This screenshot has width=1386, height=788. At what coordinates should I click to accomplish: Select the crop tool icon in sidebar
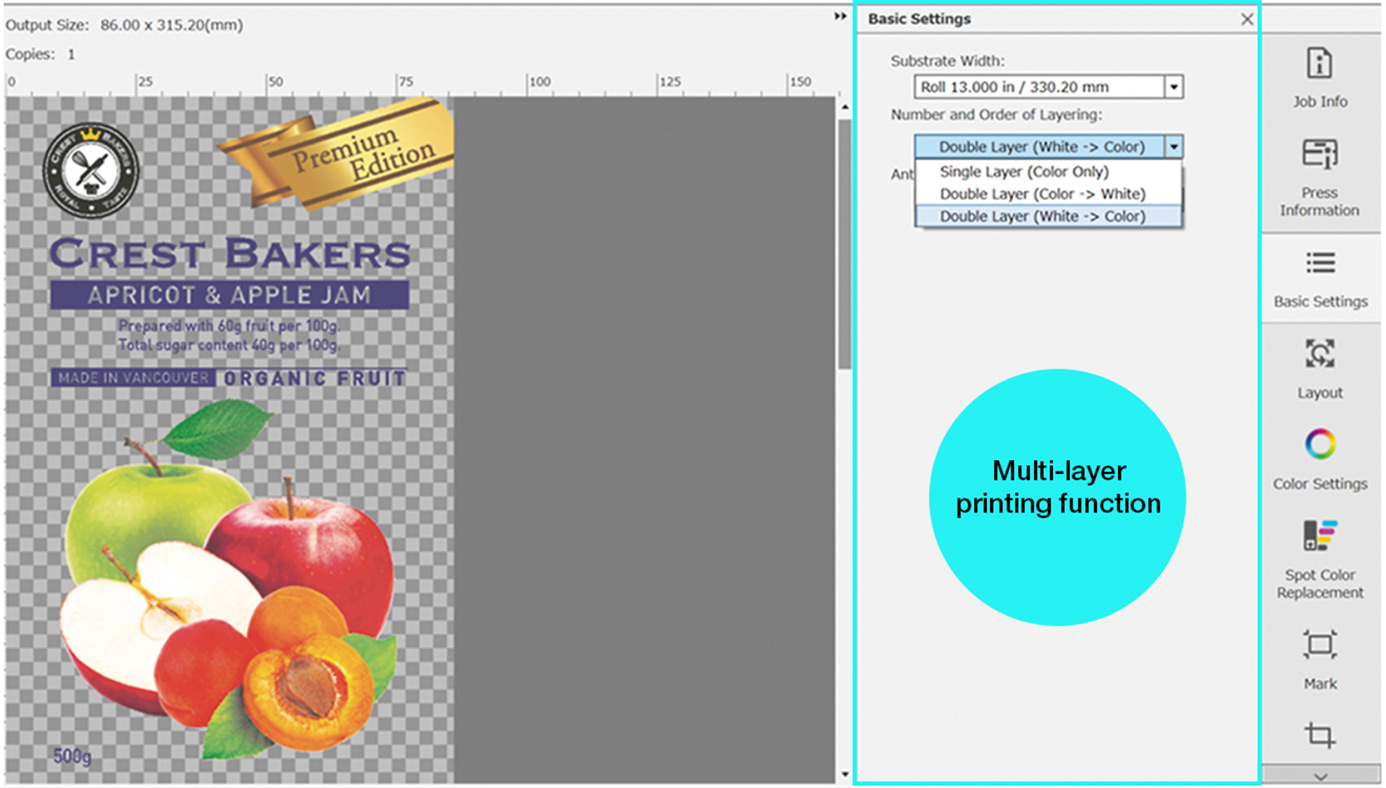pos(1319,736)
